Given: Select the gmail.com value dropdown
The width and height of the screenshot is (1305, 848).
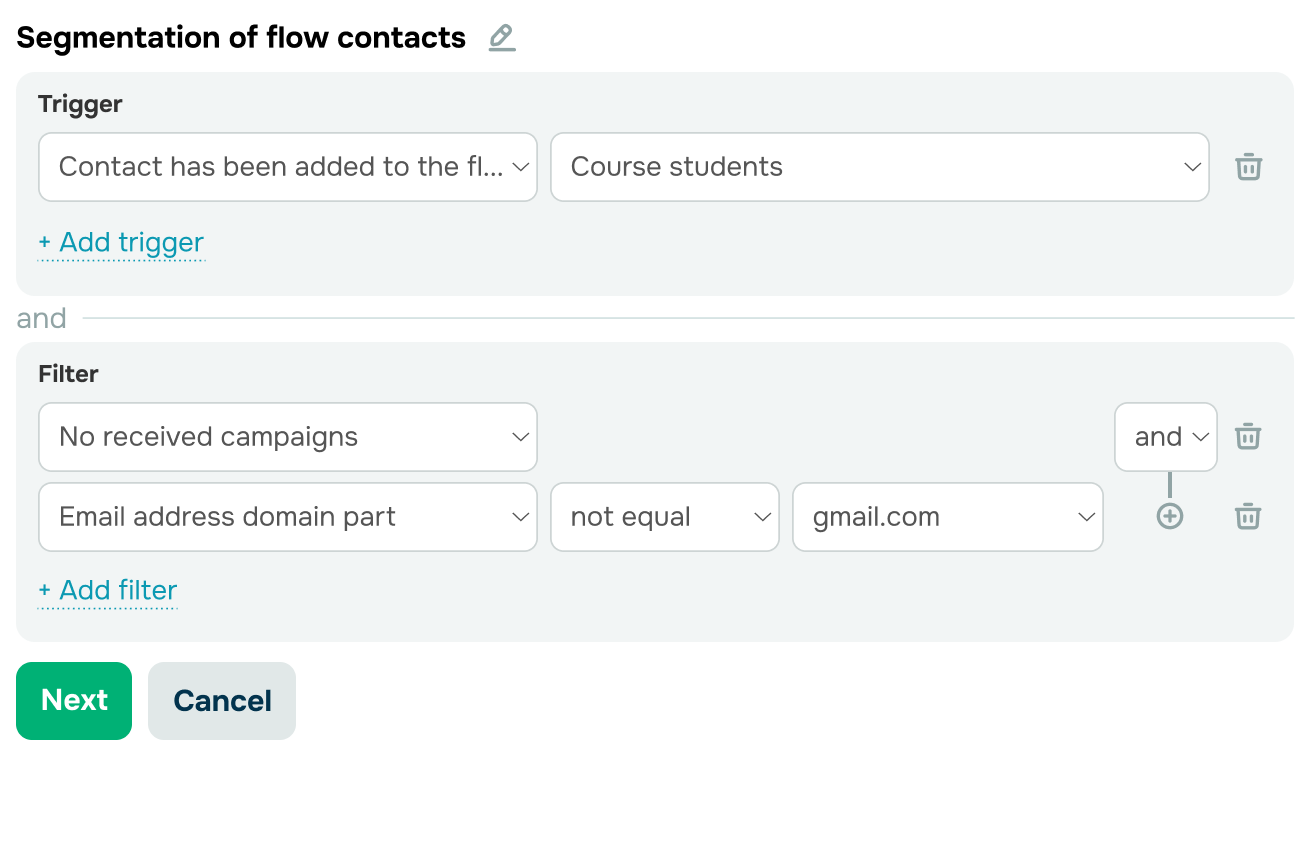Looking at the screenshot, I should [x=947, y=517].
